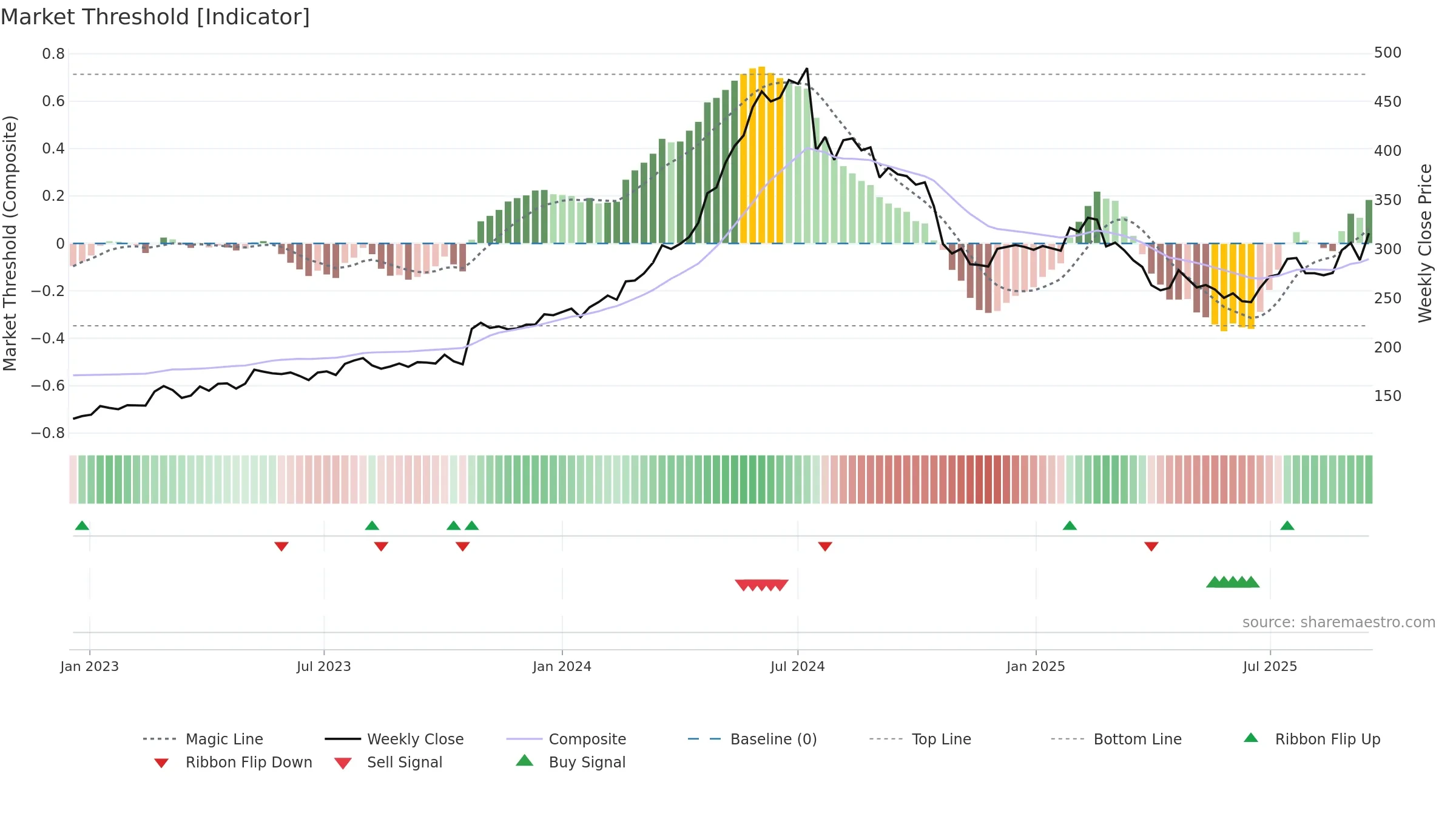The height and width of the screenshot is (819, 1456).
Task: Click the 400 right axis tick label
Action: [x=1388, y=150]
